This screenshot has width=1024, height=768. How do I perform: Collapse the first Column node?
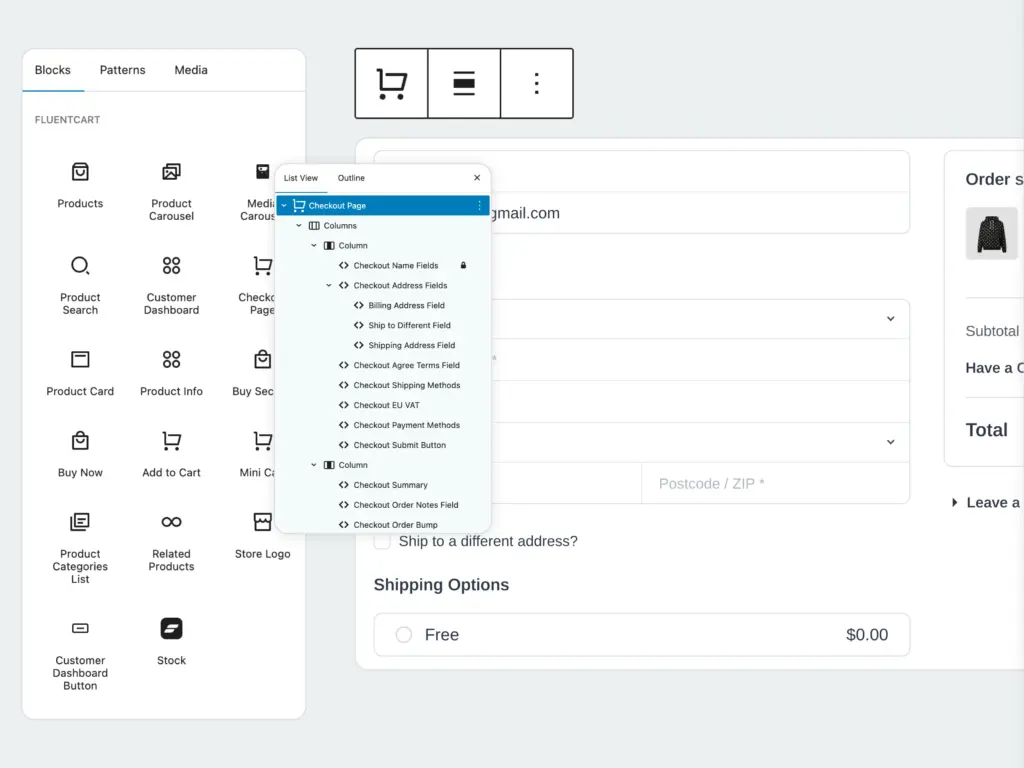[314, 246]
